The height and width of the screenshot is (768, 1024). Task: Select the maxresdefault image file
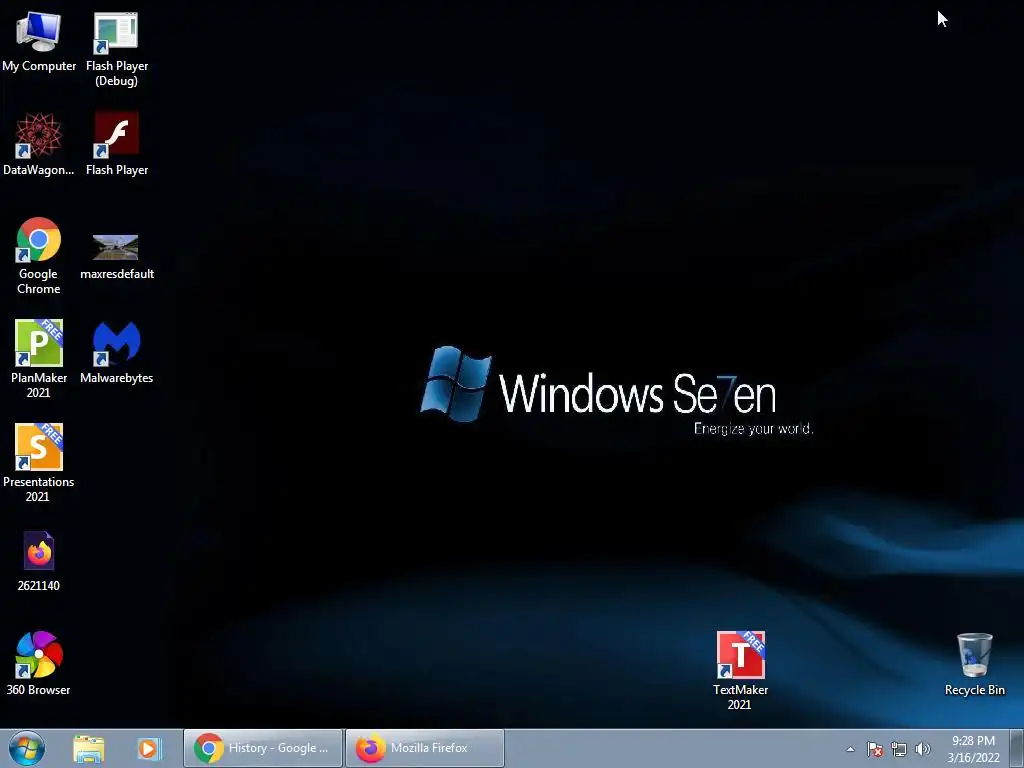tap(116, 257)
